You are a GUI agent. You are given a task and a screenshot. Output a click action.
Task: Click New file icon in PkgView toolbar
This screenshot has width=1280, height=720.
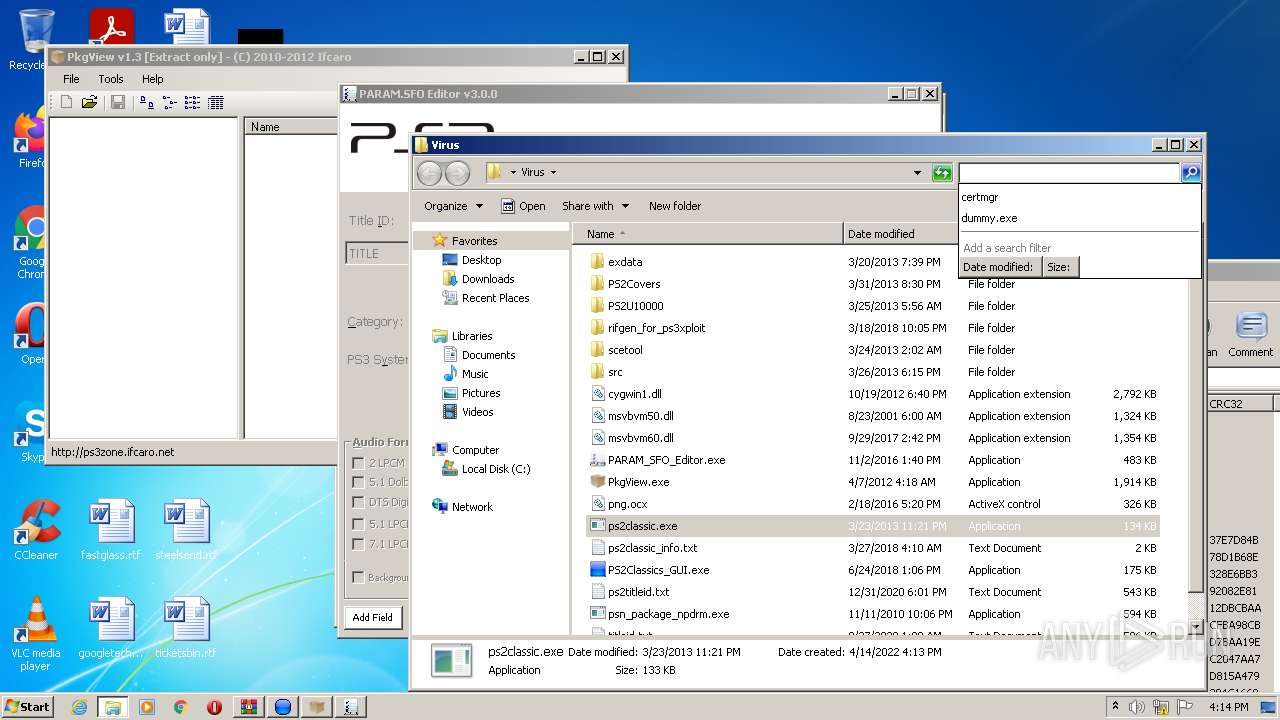tap(67, 102)
